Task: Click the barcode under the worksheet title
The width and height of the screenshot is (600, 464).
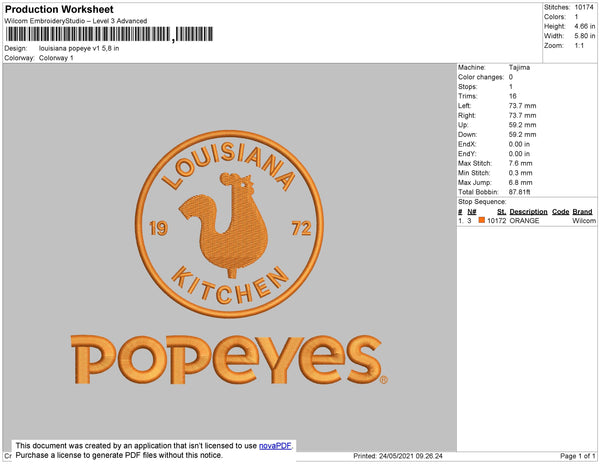Action: (x=109, y=34)
